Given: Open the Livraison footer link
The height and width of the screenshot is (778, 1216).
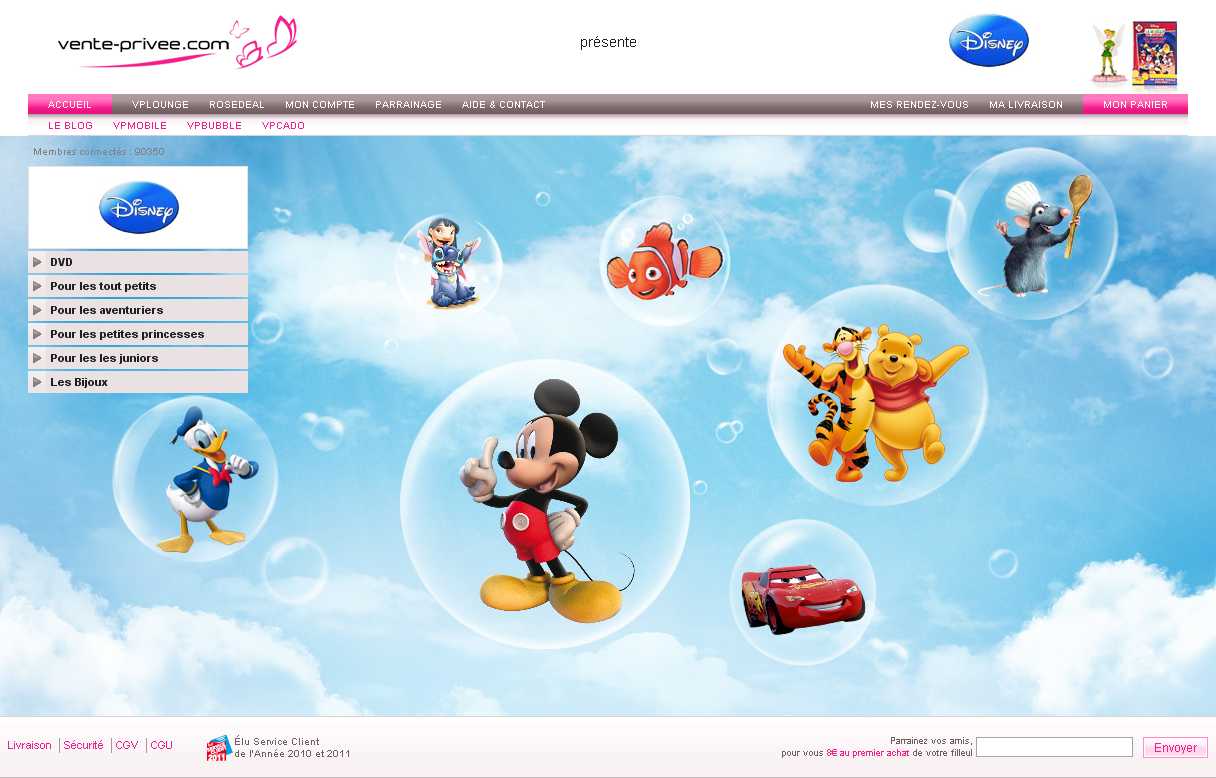Looking at the screenshot, I should click(x=29, y=745).
